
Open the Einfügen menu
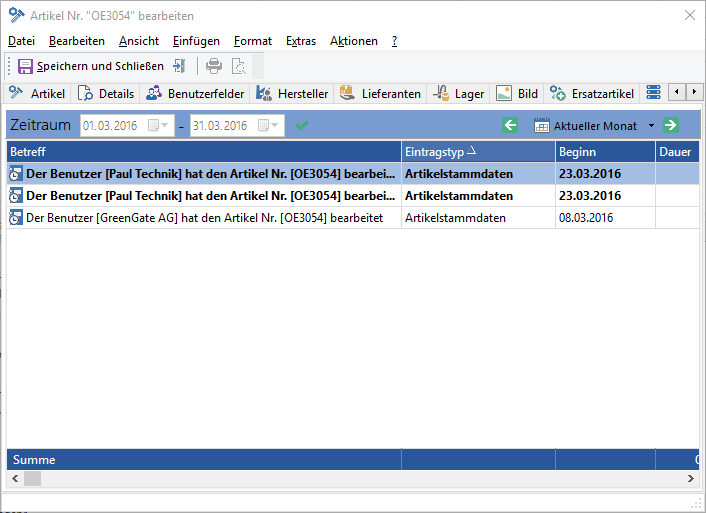point(196,41)
